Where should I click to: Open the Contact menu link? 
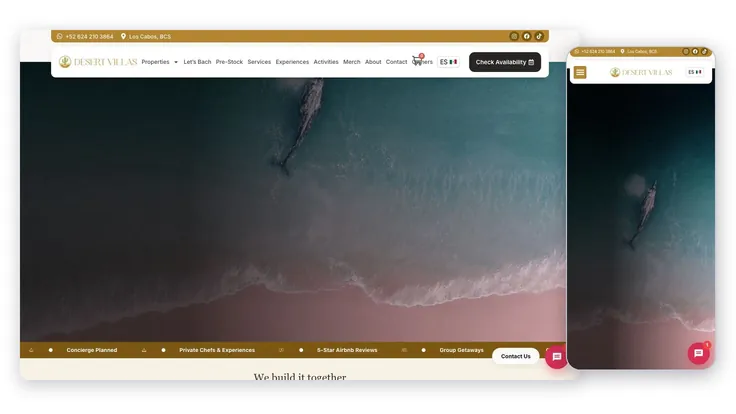(396, 62)
